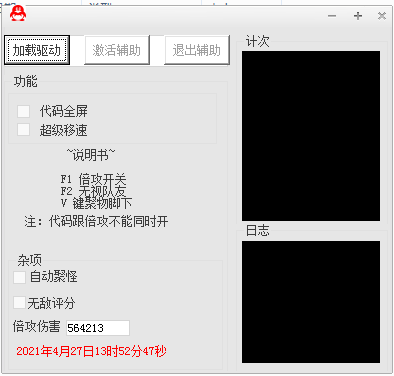Check the 自动聚怪 option

coord(19,277)
